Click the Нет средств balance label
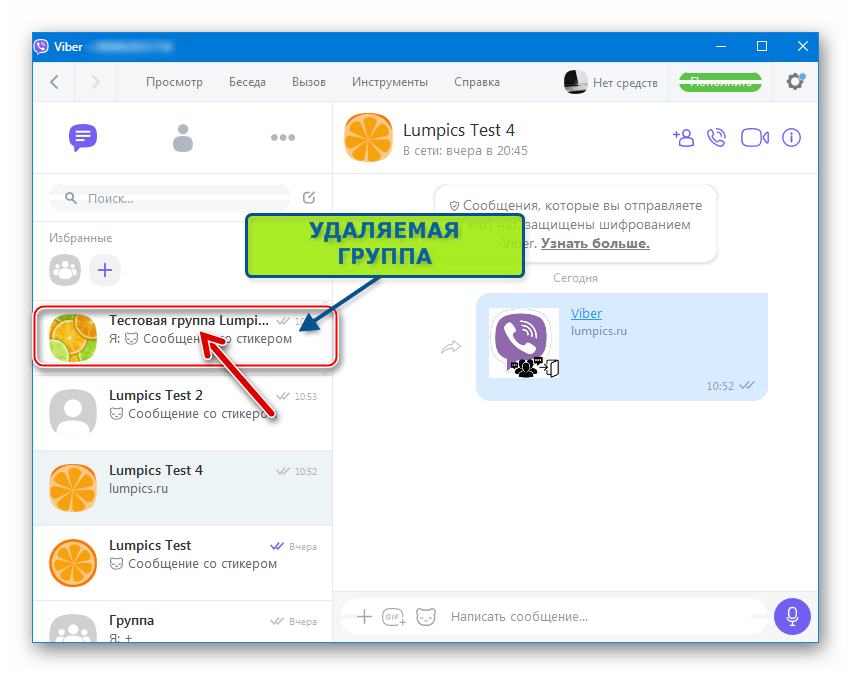The width and height of the screenshot is (851, 675). click(625, 82)
